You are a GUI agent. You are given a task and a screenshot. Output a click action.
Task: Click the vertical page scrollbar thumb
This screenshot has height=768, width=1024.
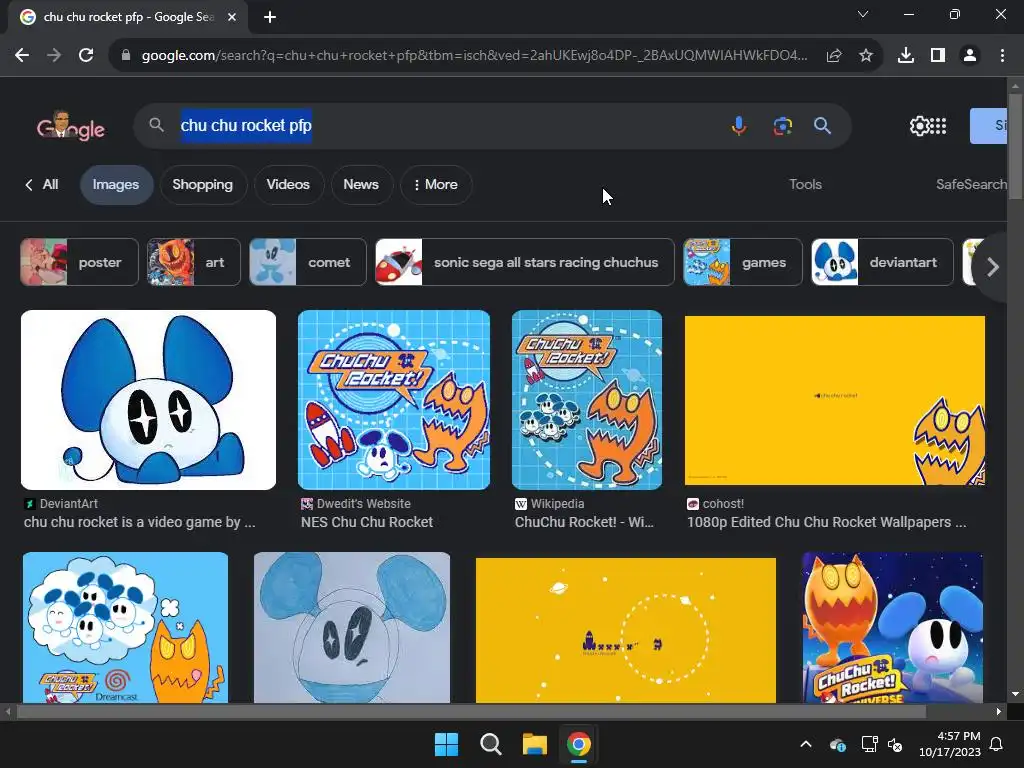(x=1015, y=145)
